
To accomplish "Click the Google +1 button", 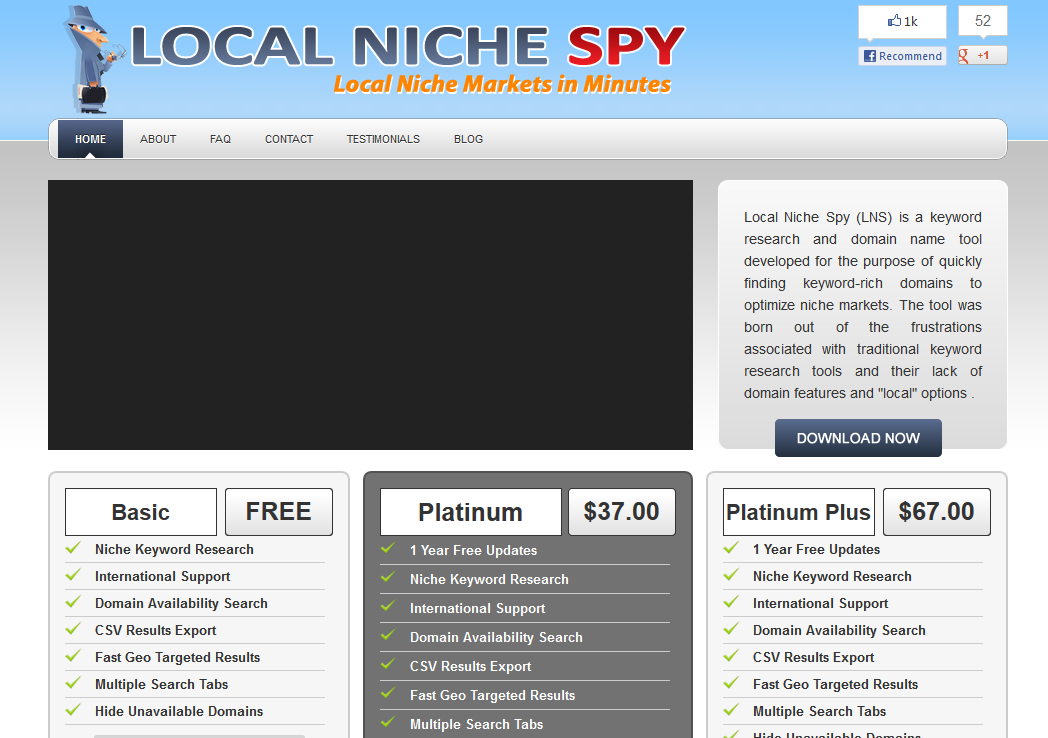I will tap(982, 56).
